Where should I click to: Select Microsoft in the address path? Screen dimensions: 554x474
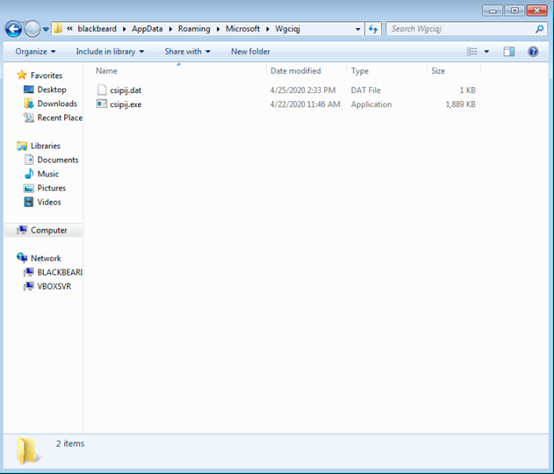(x=243, y=29)
